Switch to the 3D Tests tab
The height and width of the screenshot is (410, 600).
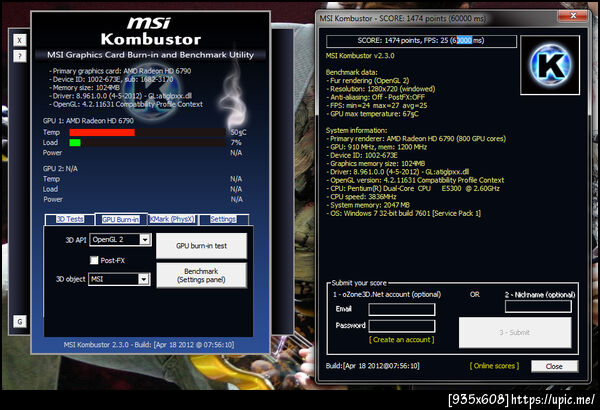pos(70,219)
